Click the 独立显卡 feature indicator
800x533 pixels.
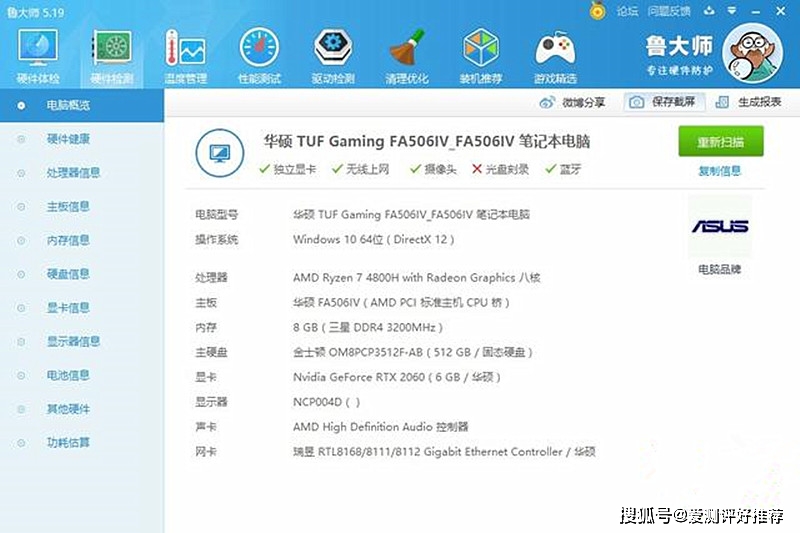287,169
